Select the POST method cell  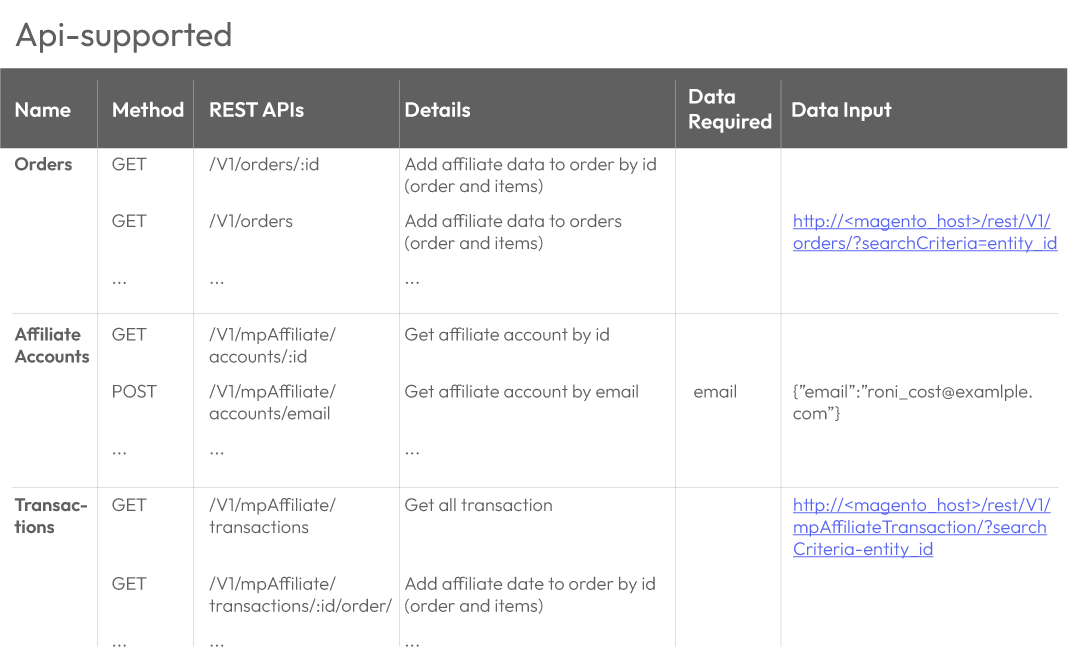point(134,391)
